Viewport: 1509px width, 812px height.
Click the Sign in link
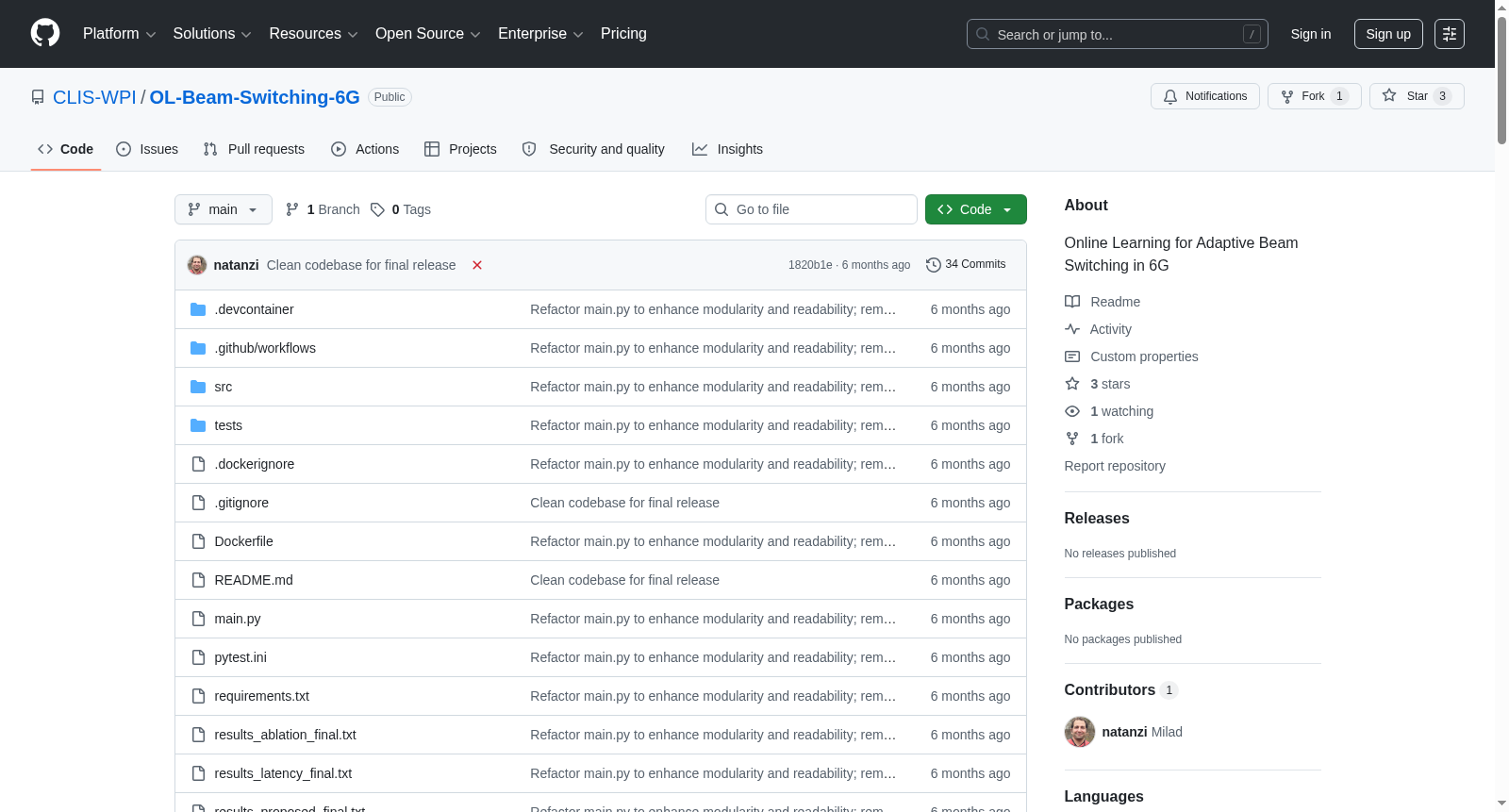[x=1311, y=34]
